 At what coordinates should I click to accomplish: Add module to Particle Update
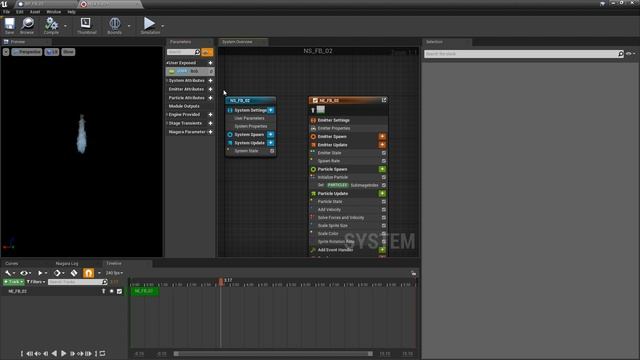382,193
